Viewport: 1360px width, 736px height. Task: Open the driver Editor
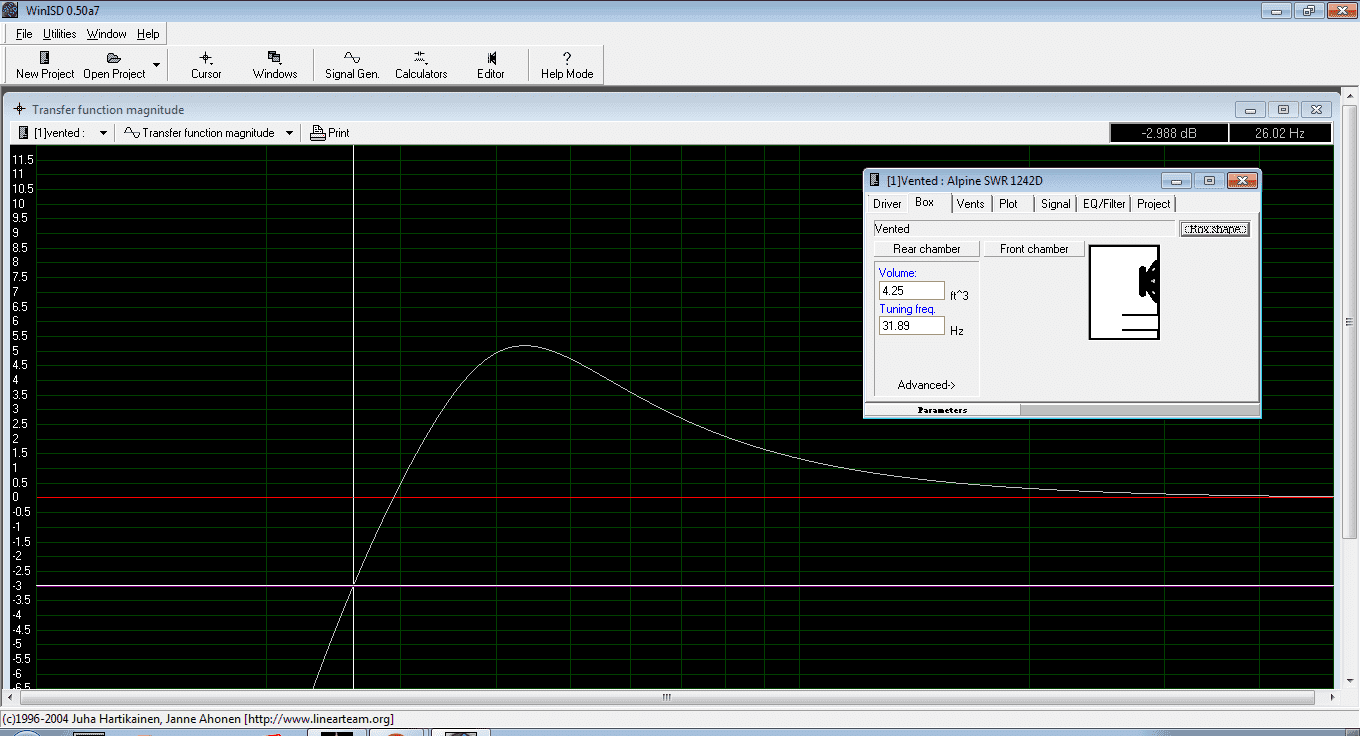coord(491,65)
